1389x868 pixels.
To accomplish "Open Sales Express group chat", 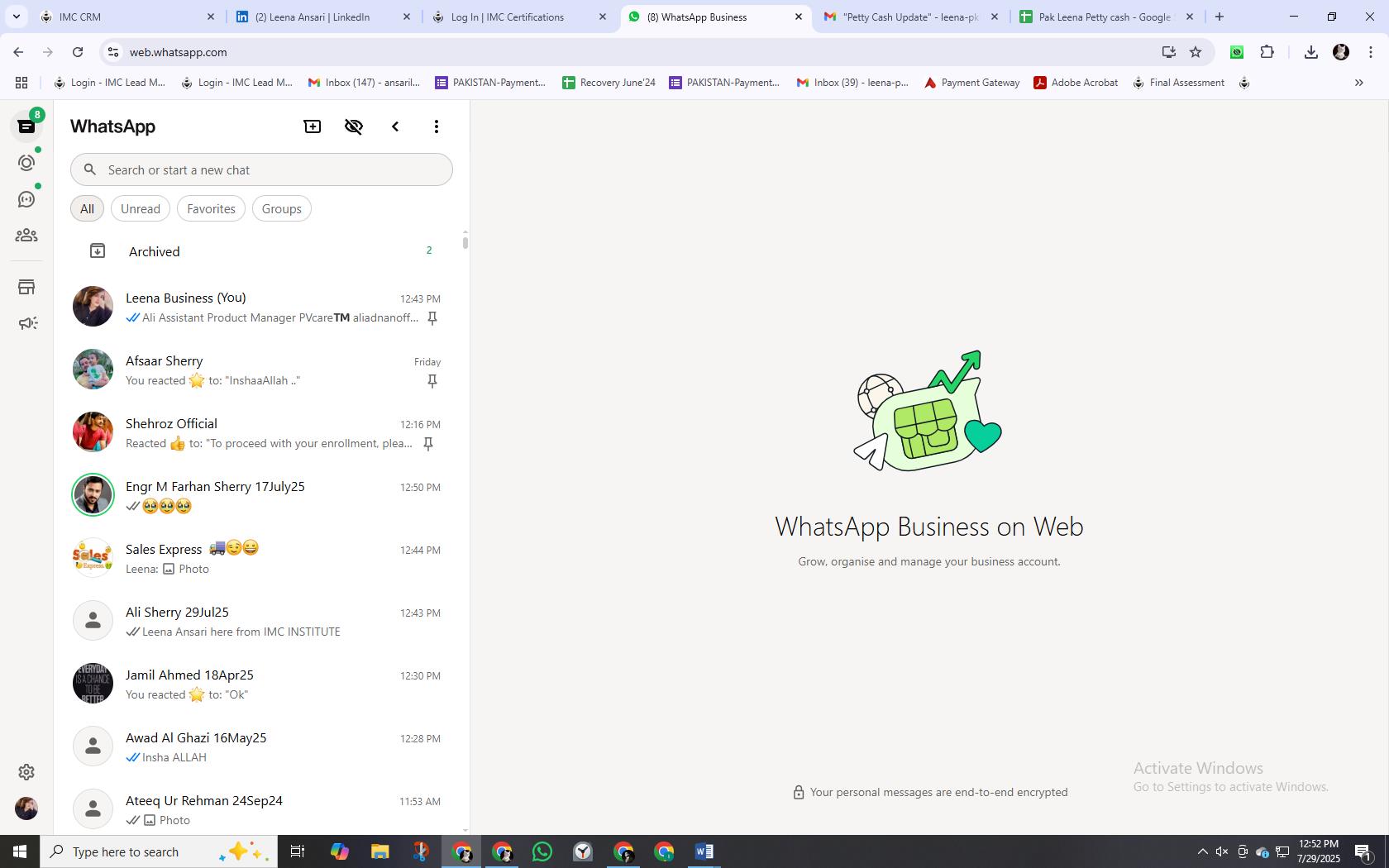I will (261, 558).
